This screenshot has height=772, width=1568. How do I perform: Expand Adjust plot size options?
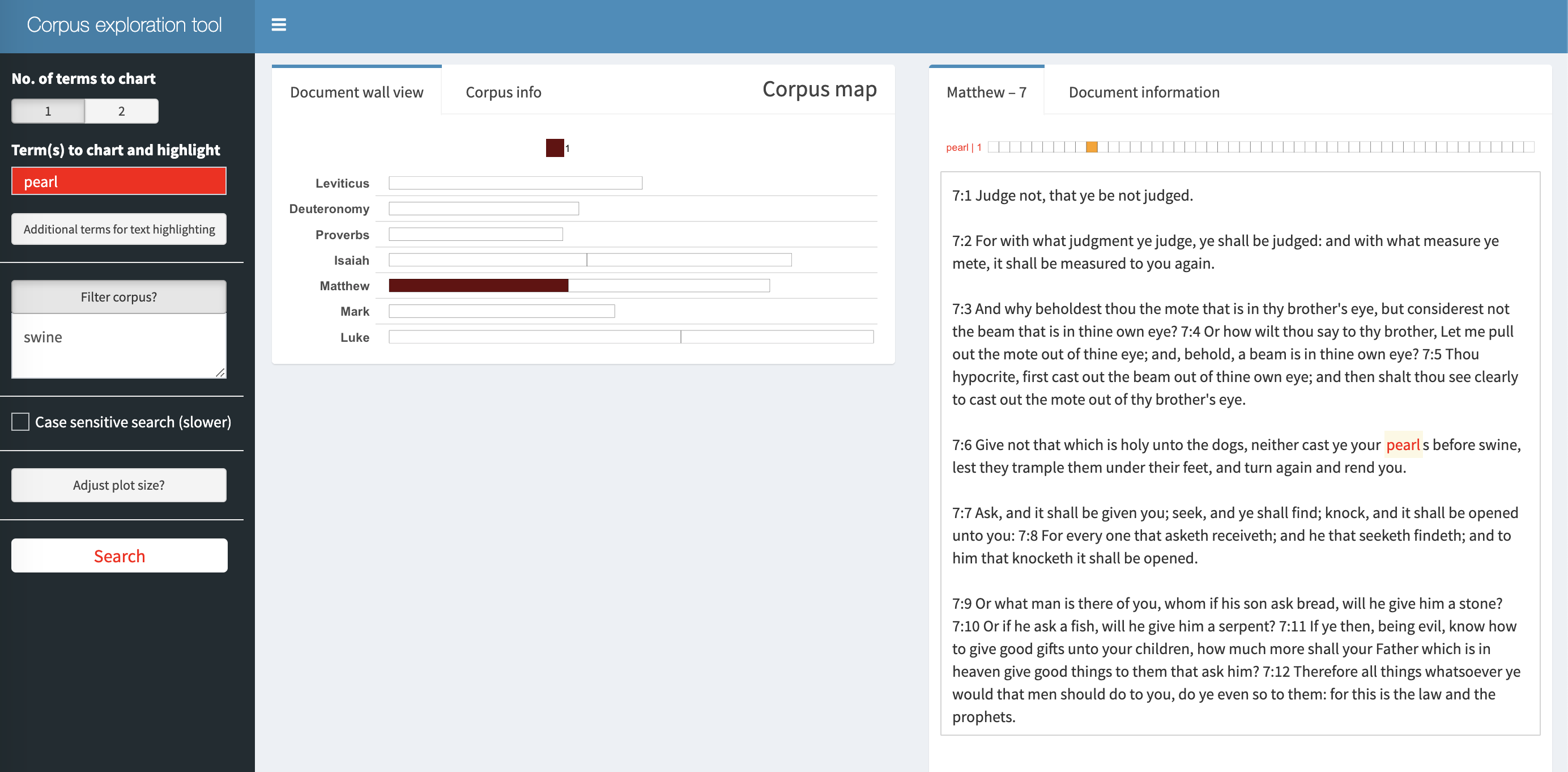[x=119, y=485]
